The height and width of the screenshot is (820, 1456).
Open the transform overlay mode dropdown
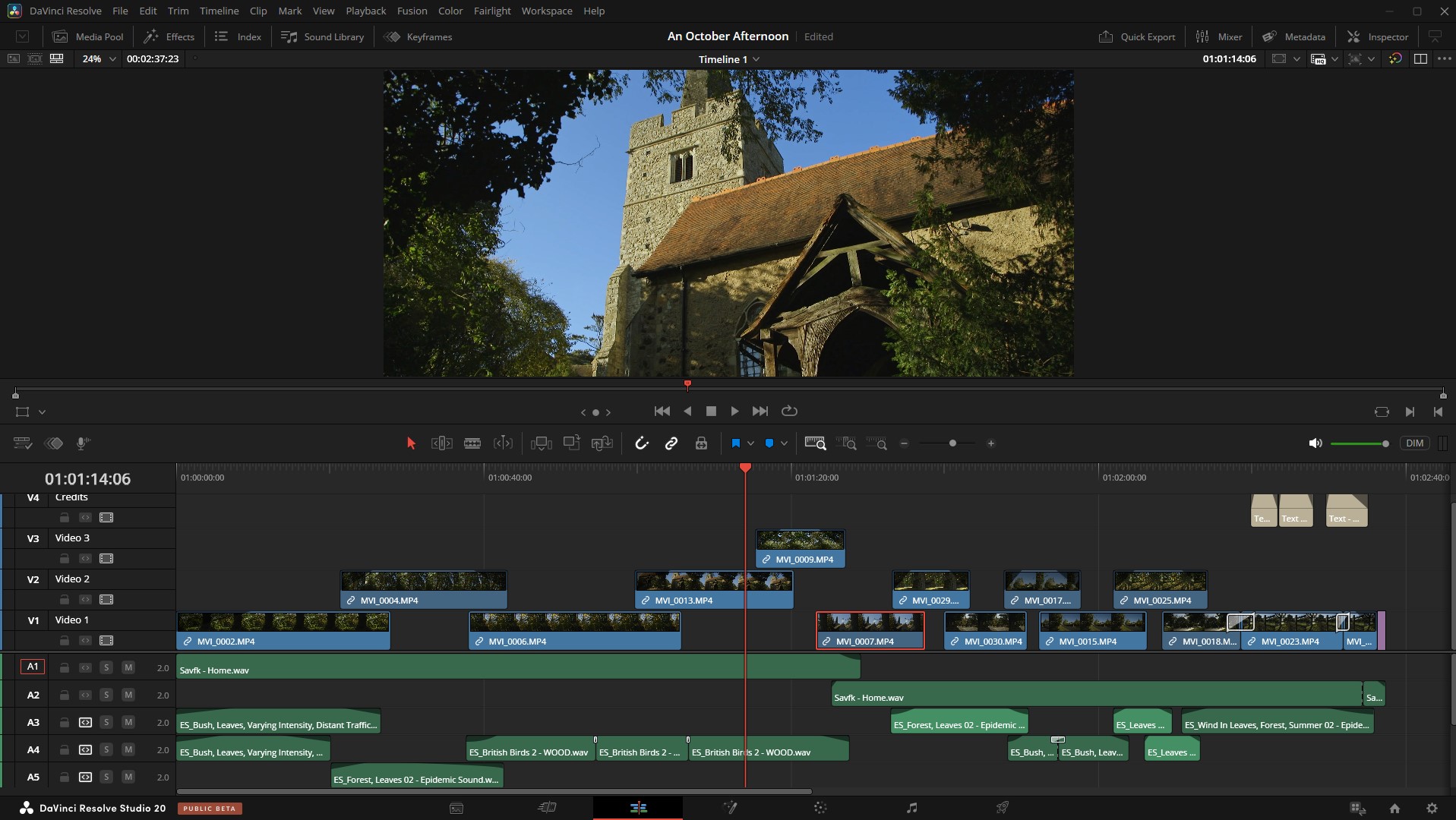[42, 412]
